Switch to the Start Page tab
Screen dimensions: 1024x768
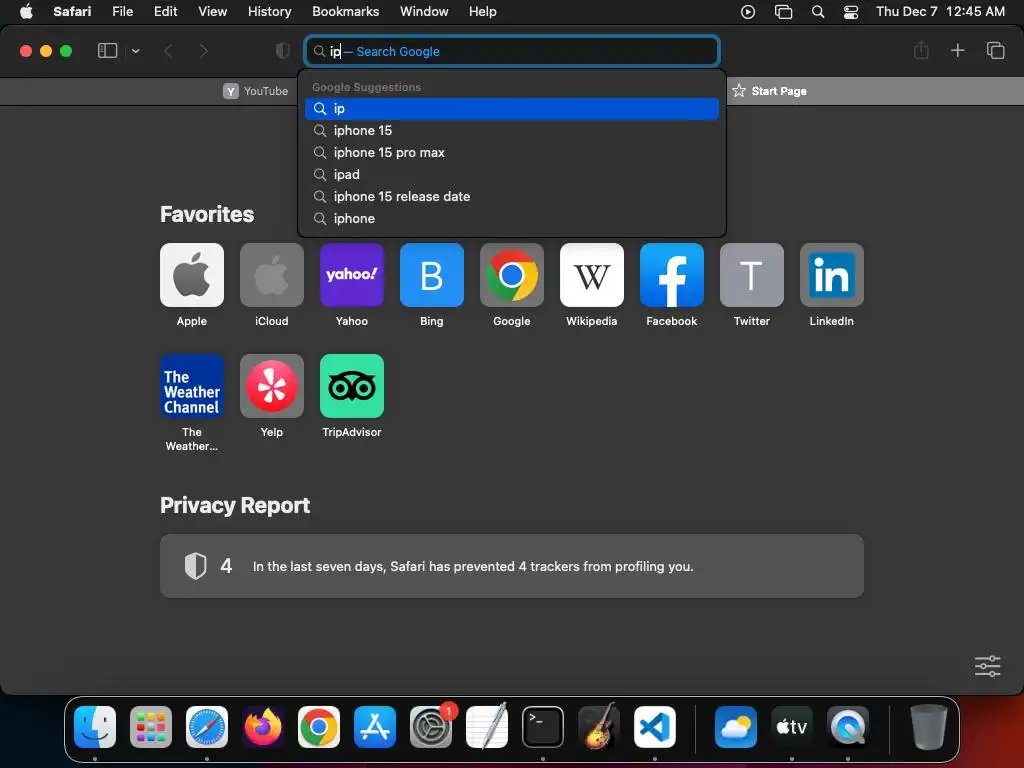click(x=769, y=91)
